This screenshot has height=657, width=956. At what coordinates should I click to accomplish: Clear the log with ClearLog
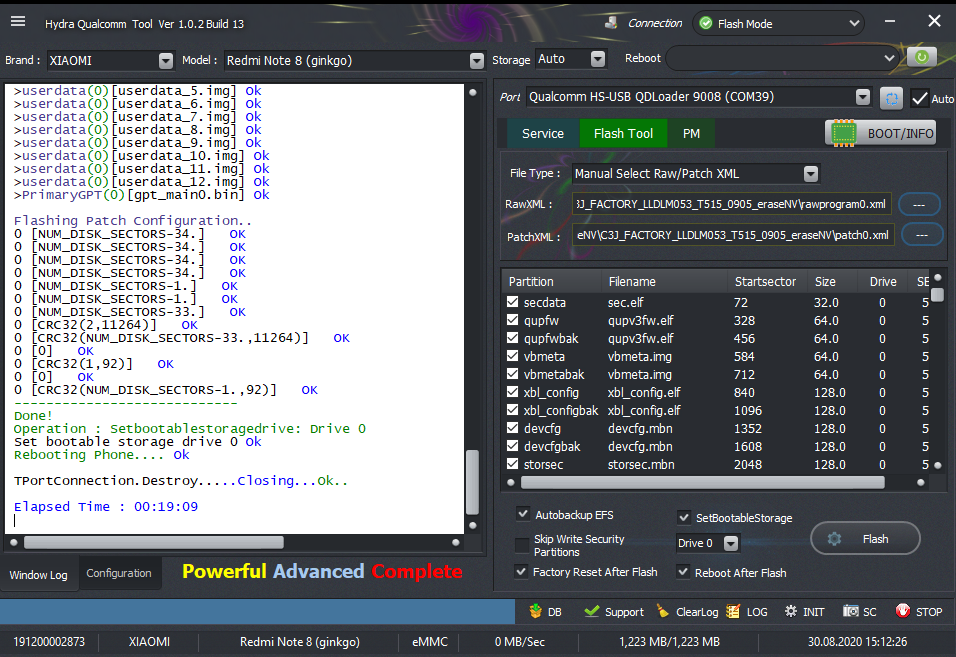point(687,611)
